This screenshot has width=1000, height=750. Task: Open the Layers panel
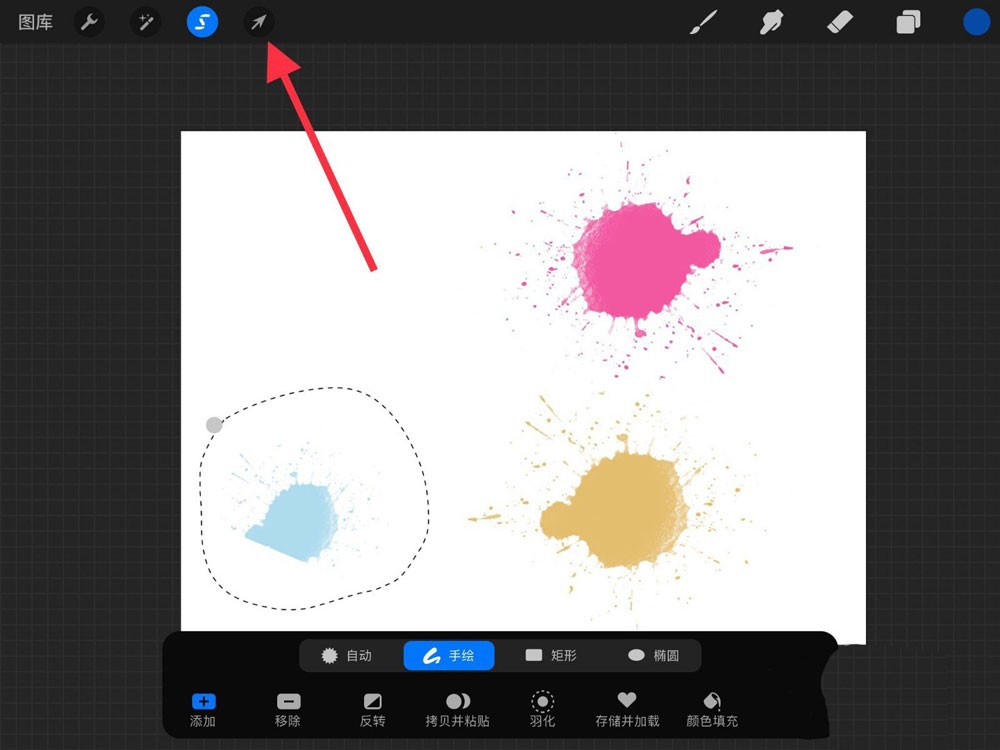point(908,23)
